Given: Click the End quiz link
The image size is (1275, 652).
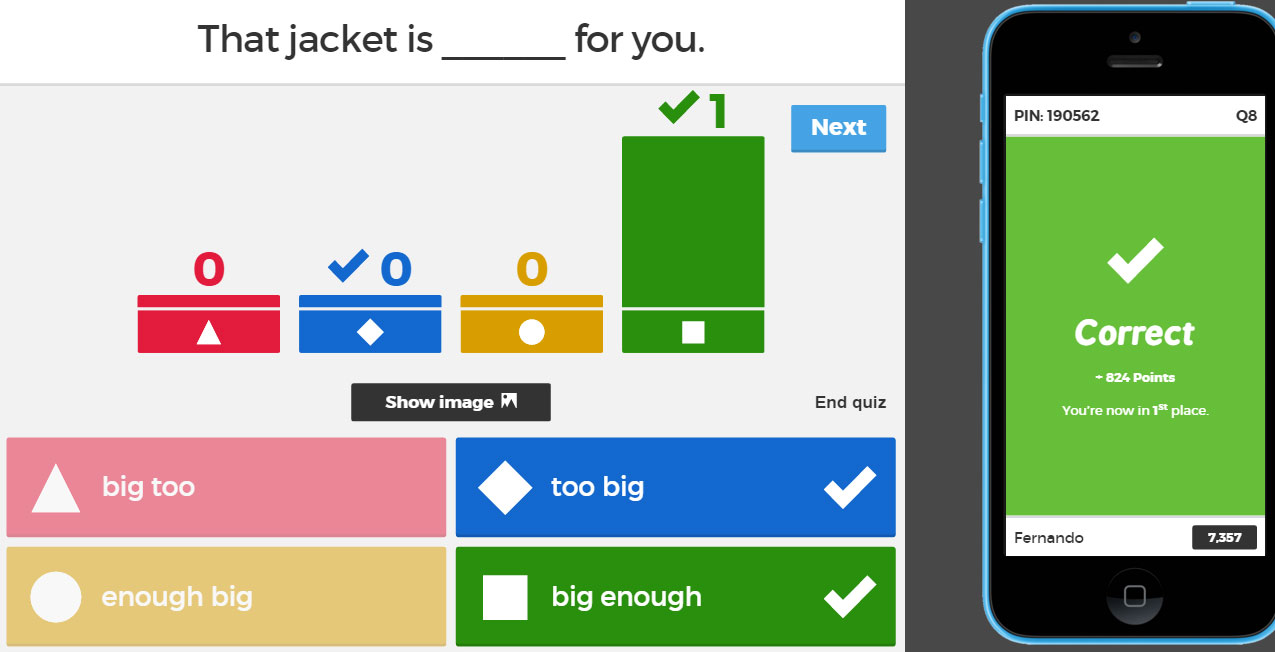Looking at the screenshot, I should coord(850,402).
